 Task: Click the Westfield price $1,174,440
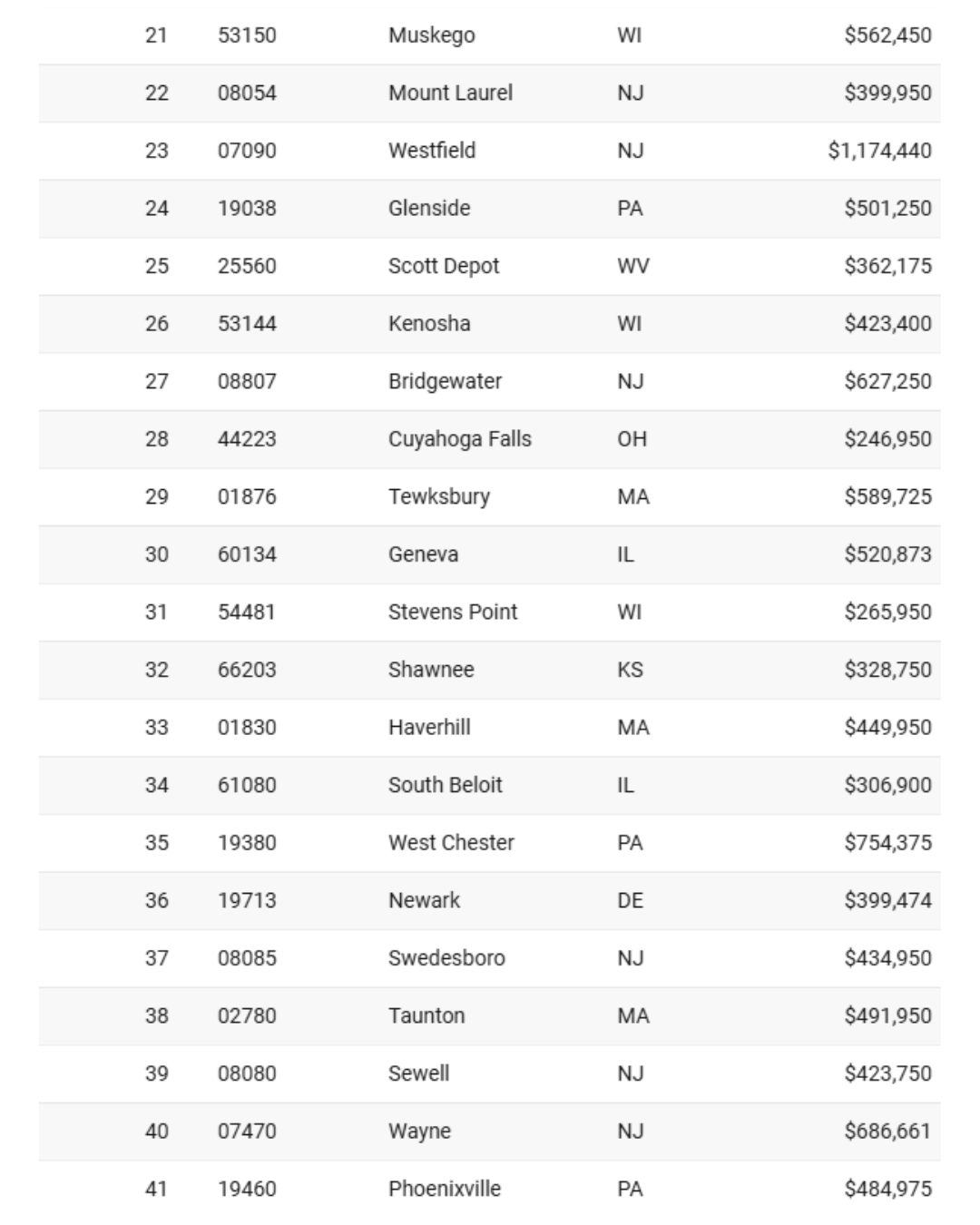tap(878, 151)
